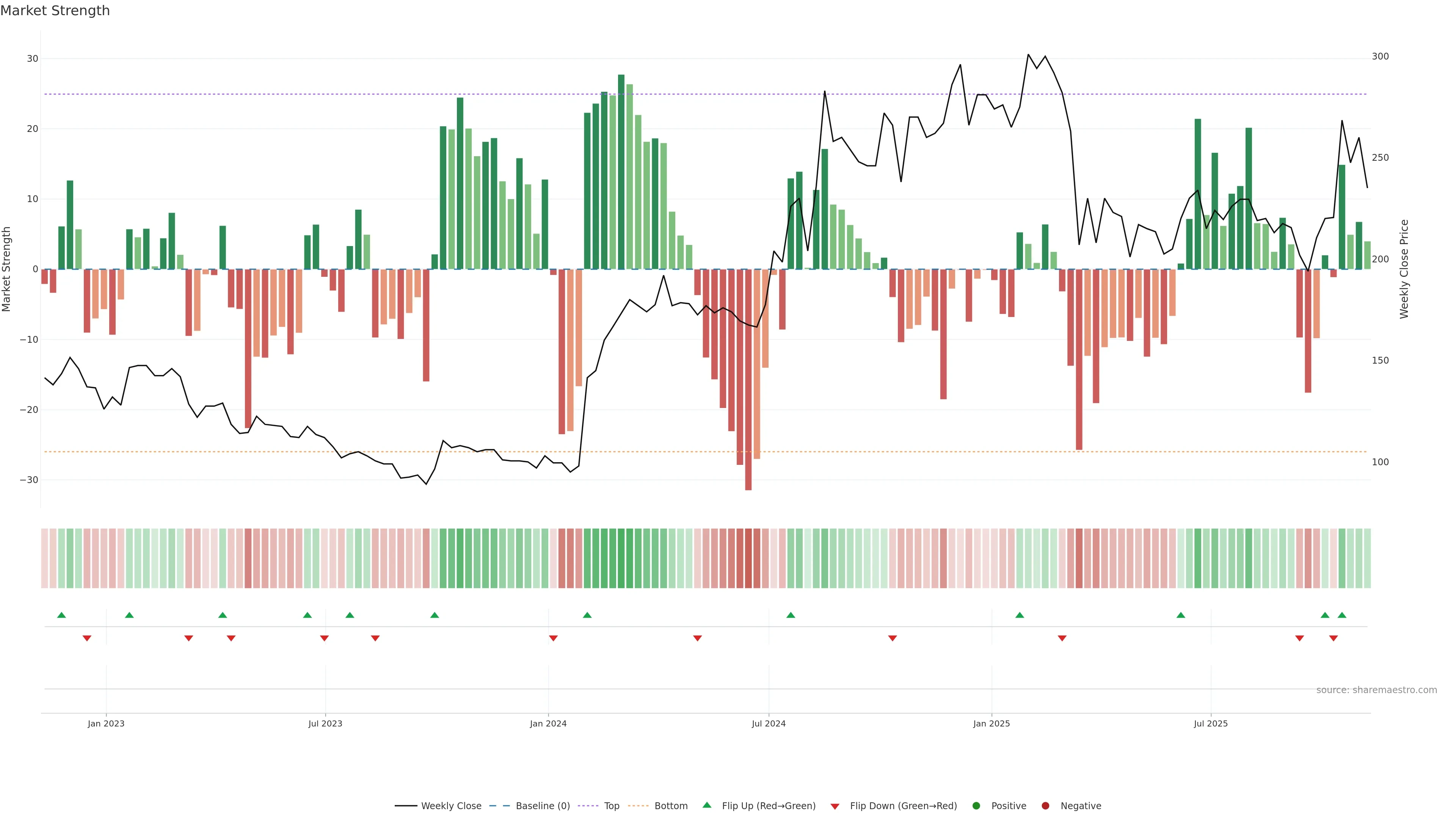The height and width of the screenshot is (819, 1456).
Task: Select the leftmost green flip-up triangle marker
Action: coord(61,615)
